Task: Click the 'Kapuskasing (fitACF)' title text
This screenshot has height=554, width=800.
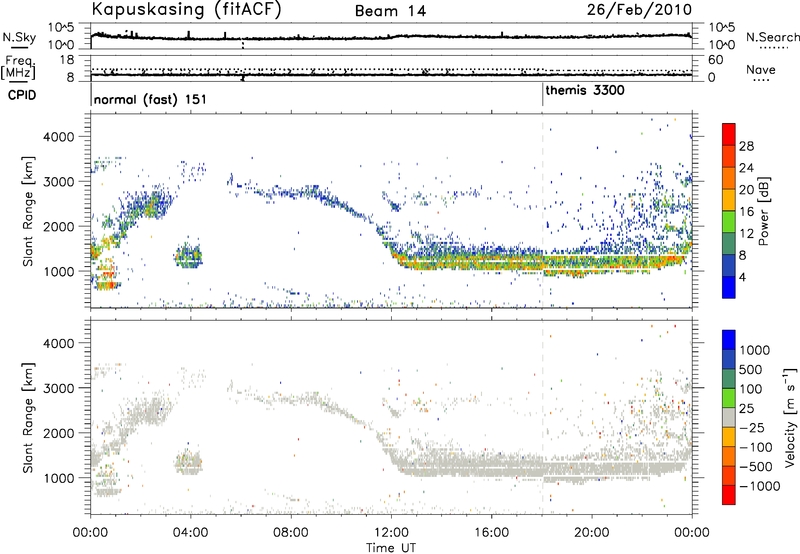Action: click(186, 10)
